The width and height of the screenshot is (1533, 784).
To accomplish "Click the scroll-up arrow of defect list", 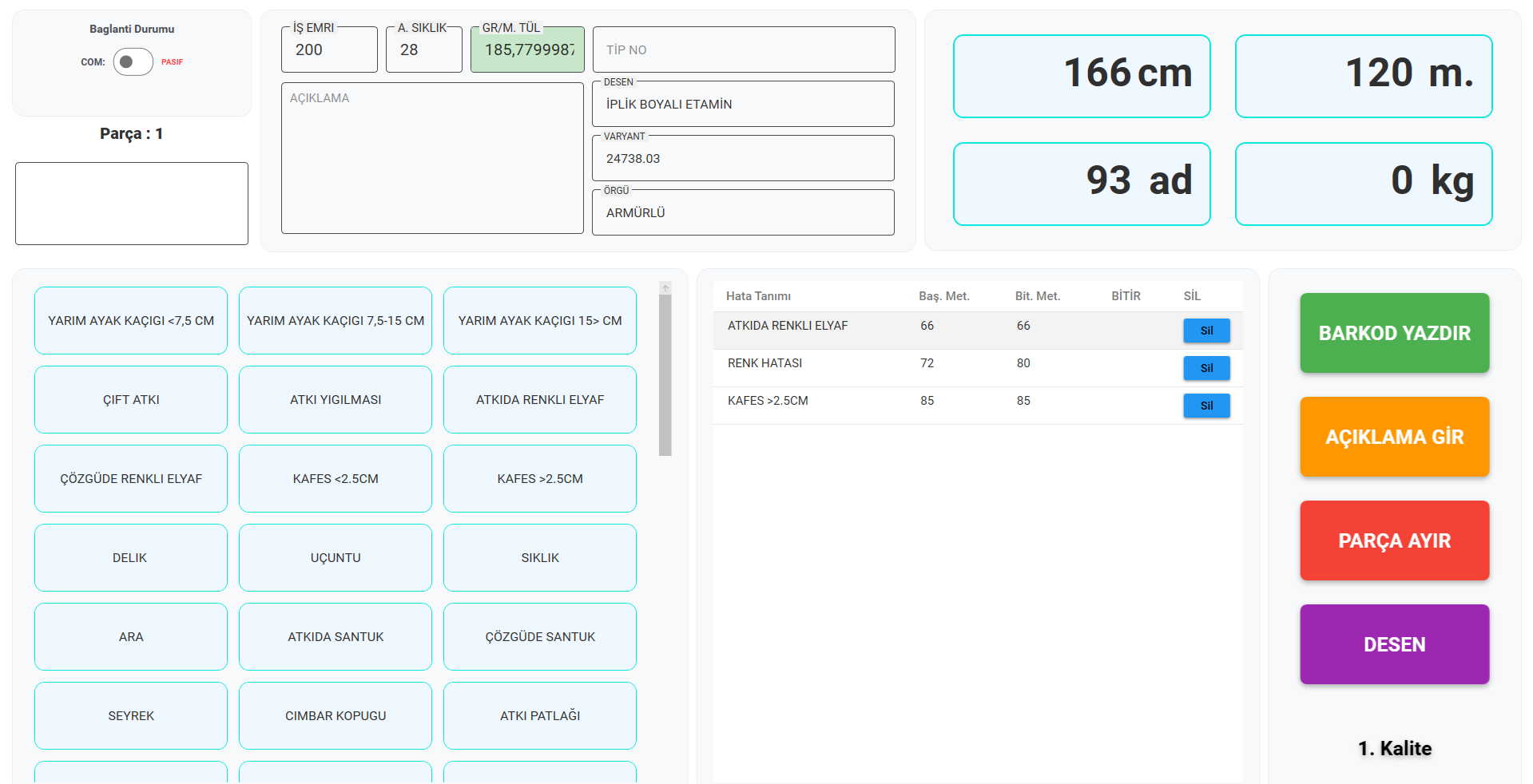I will 665,288.
